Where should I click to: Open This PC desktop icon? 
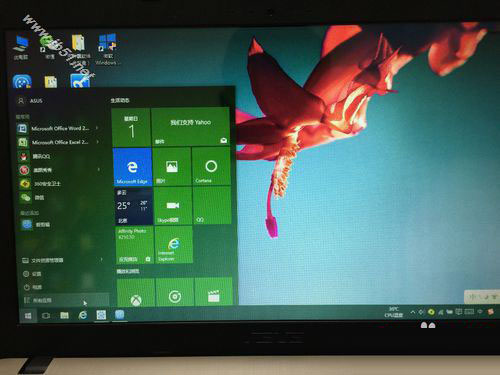(x=21, y=47)
